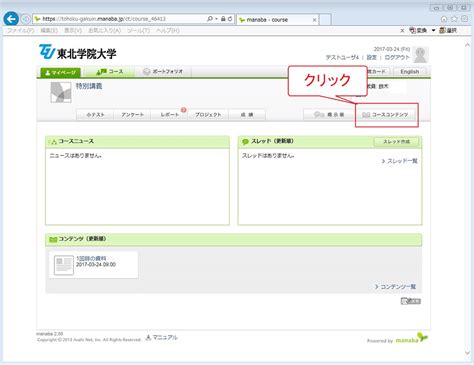Open the browser home icon

click(x=444, y=19)
